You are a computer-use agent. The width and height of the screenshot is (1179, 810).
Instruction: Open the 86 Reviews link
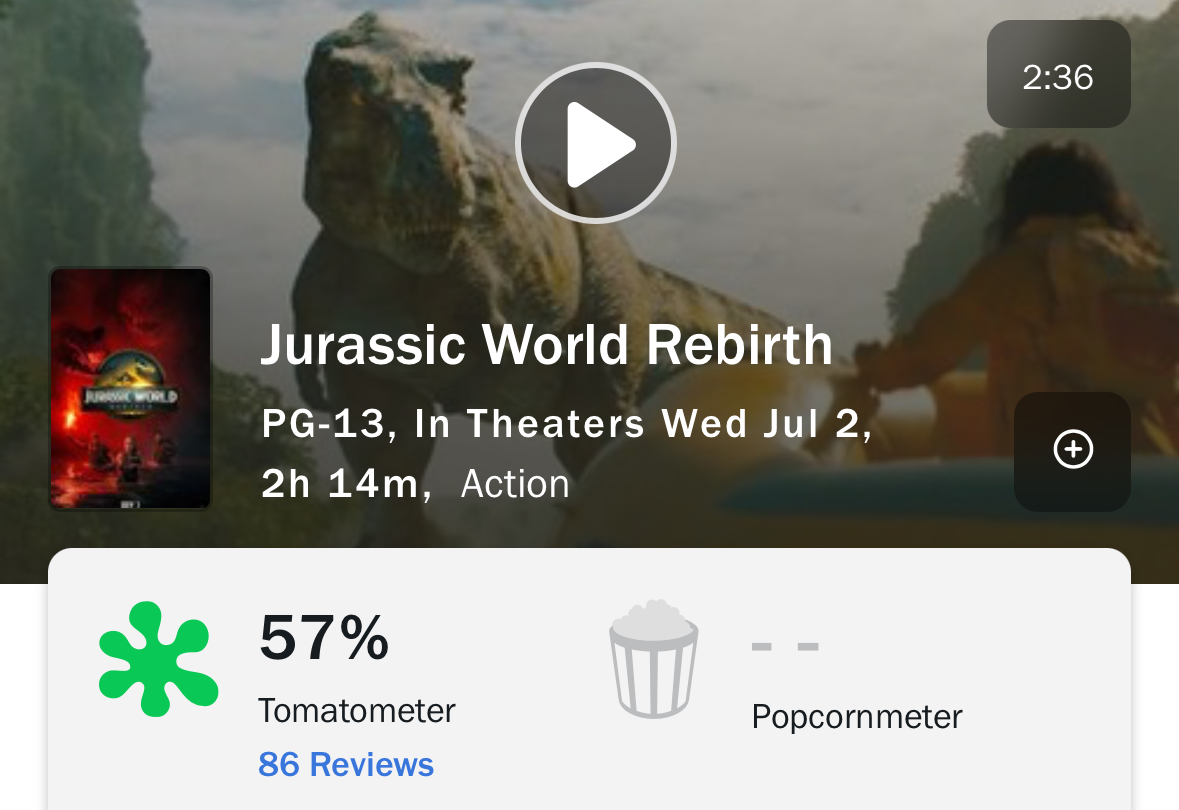pyautogui.click(x=346, y=765)
